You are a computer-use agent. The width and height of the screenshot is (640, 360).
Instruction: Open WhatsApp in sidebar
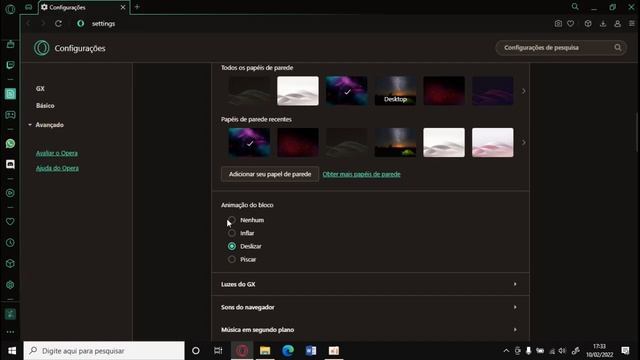[10, 144]
